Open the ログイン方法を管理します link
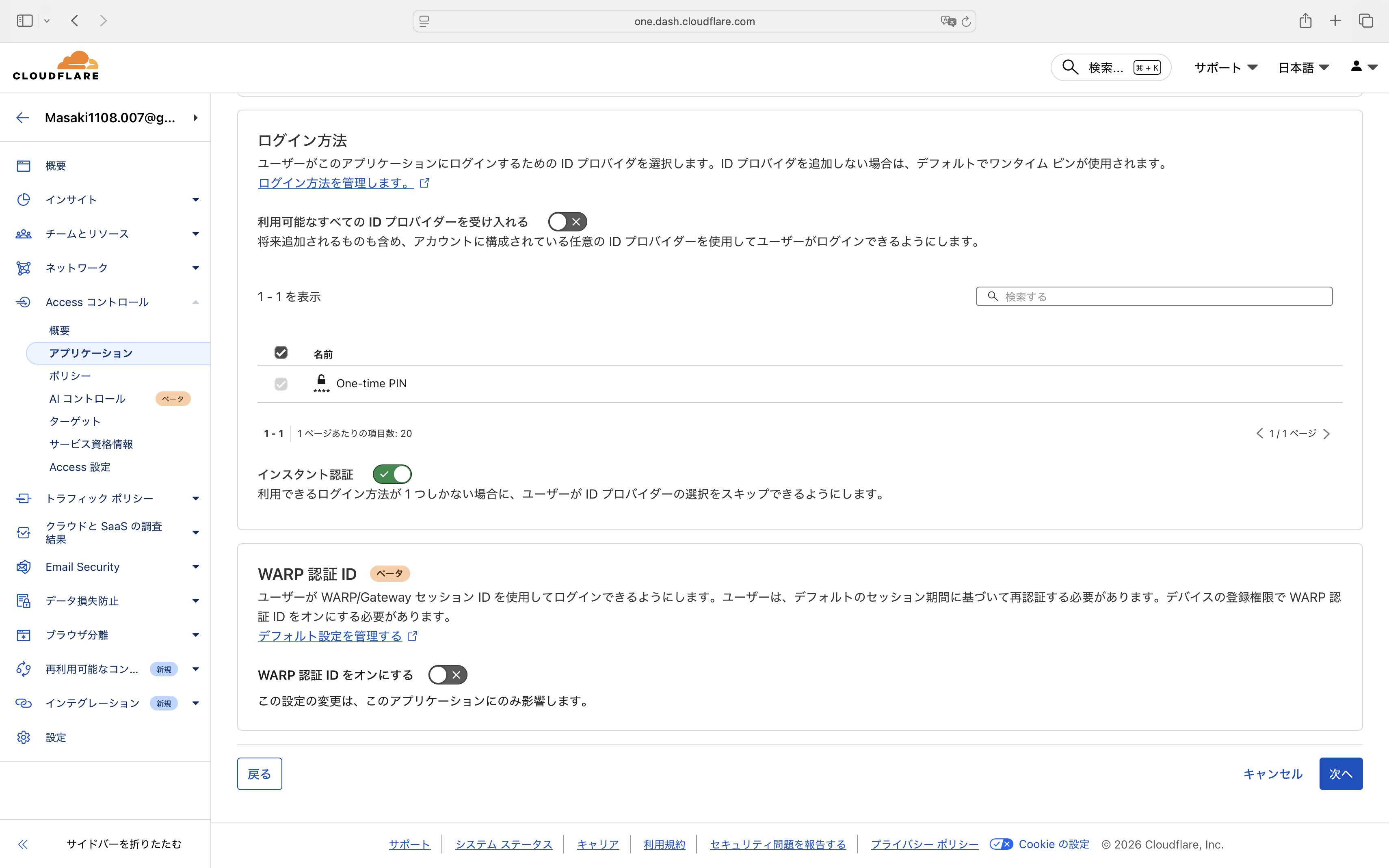This screenshot has width=1389, height=868. (336, 183)
